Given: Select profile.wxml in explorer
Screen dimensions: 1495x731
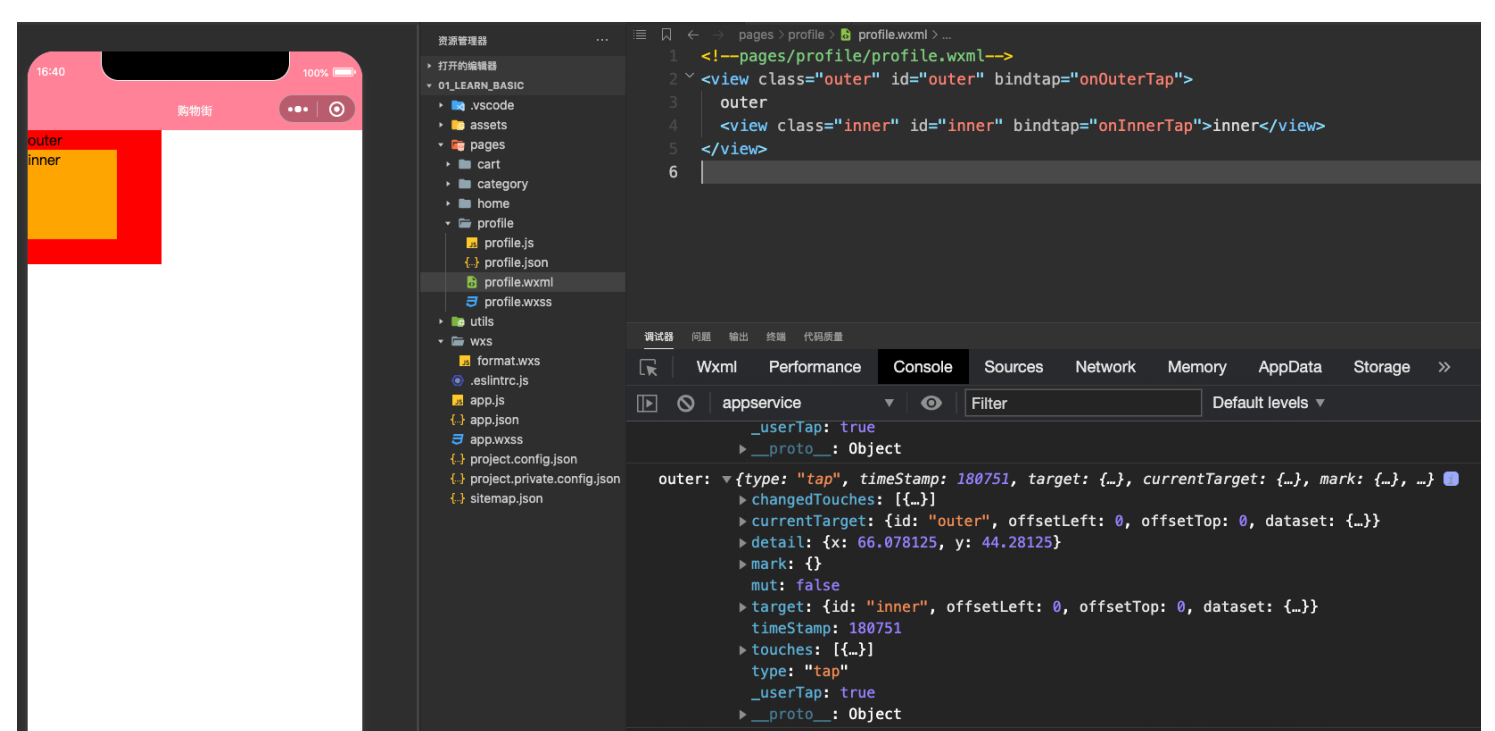Looking at the screenshot, I should (x=518, y=282).
